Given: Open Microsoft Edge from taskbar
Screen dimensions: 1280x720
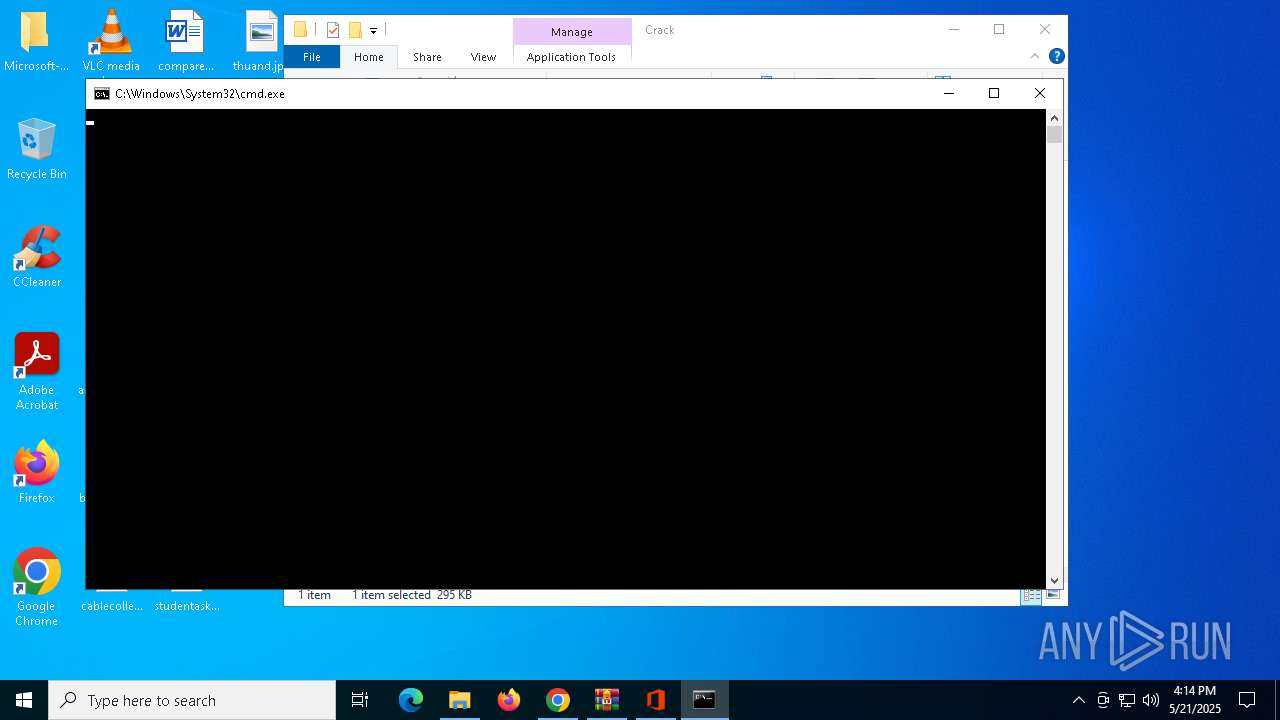Looking at the screenshot, I should (x=411, y=700).
